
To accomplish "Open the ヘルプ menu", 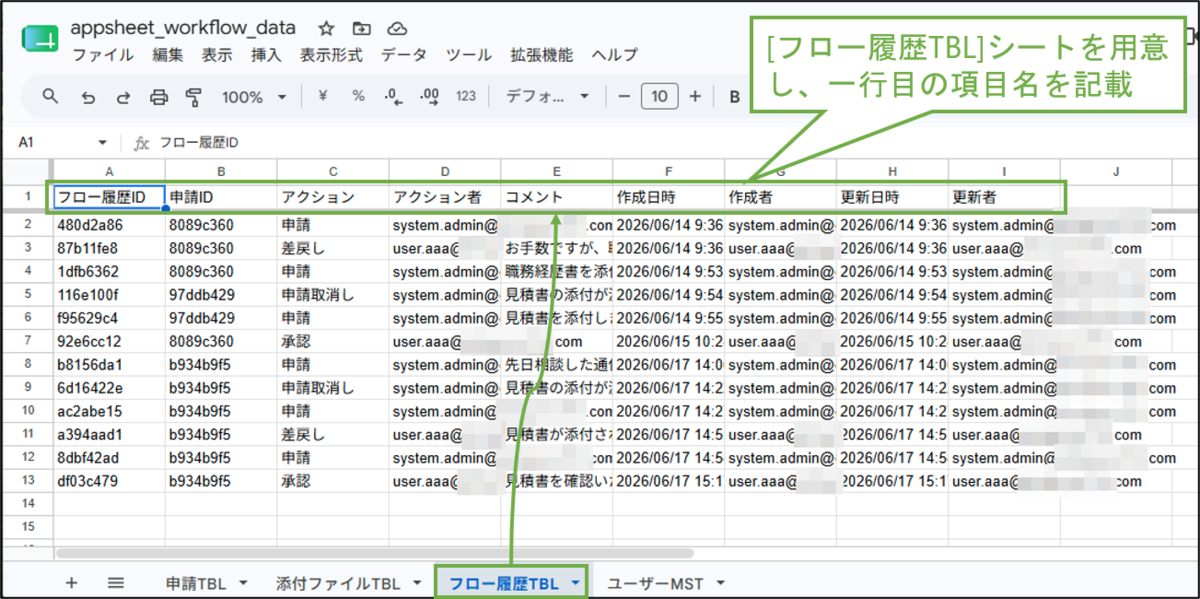I will 615,55.
